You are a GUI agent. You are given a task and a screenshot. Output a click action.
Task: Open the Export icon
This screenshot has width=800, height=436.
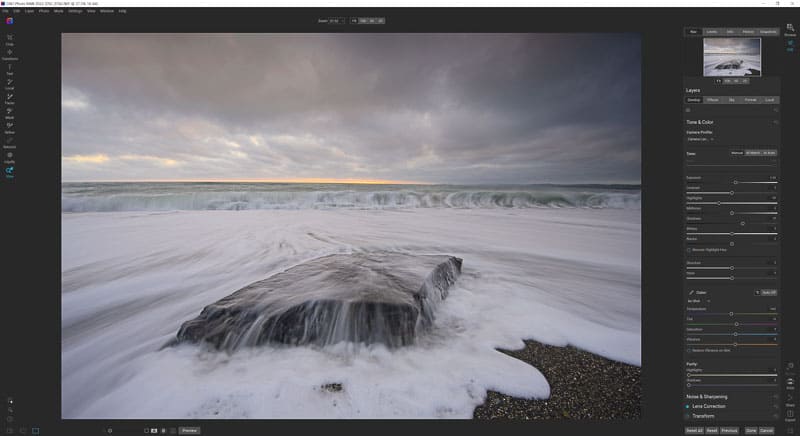click(790, 416)
